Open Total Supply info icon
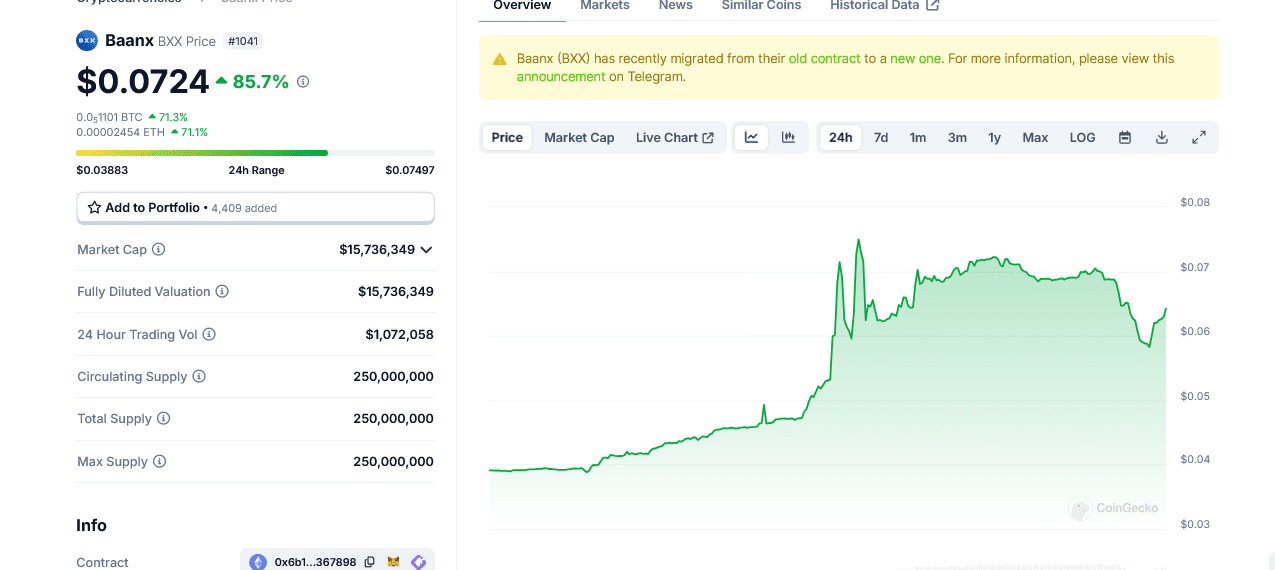1275x570 pixels. click(x=164, y=419)
